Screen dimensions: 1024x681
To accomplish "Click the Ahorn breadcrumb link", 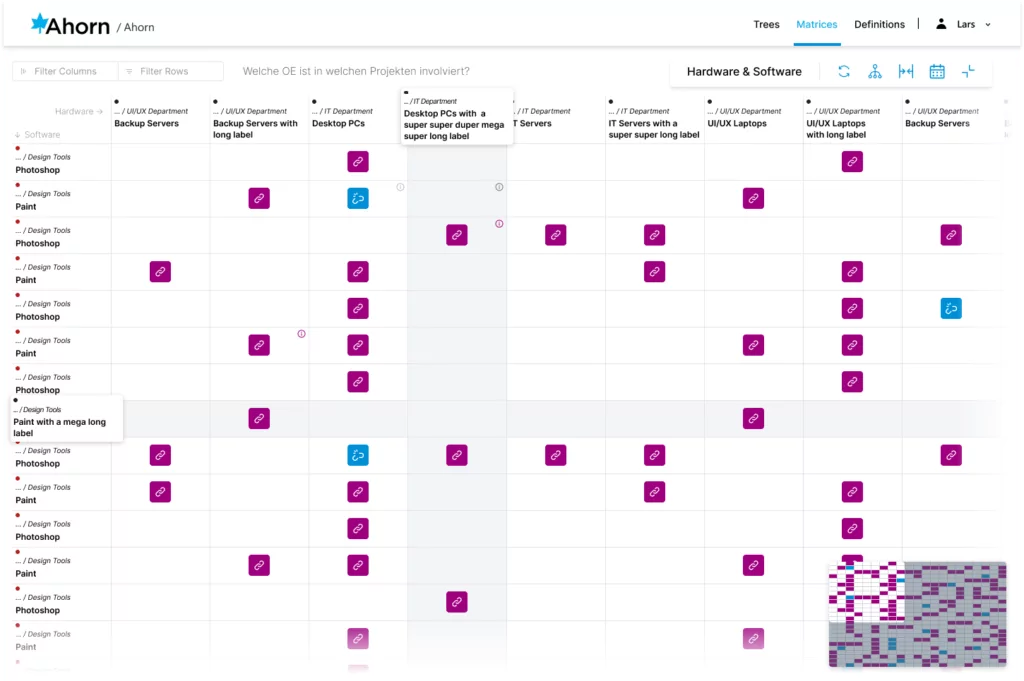I will coord(139,27).
